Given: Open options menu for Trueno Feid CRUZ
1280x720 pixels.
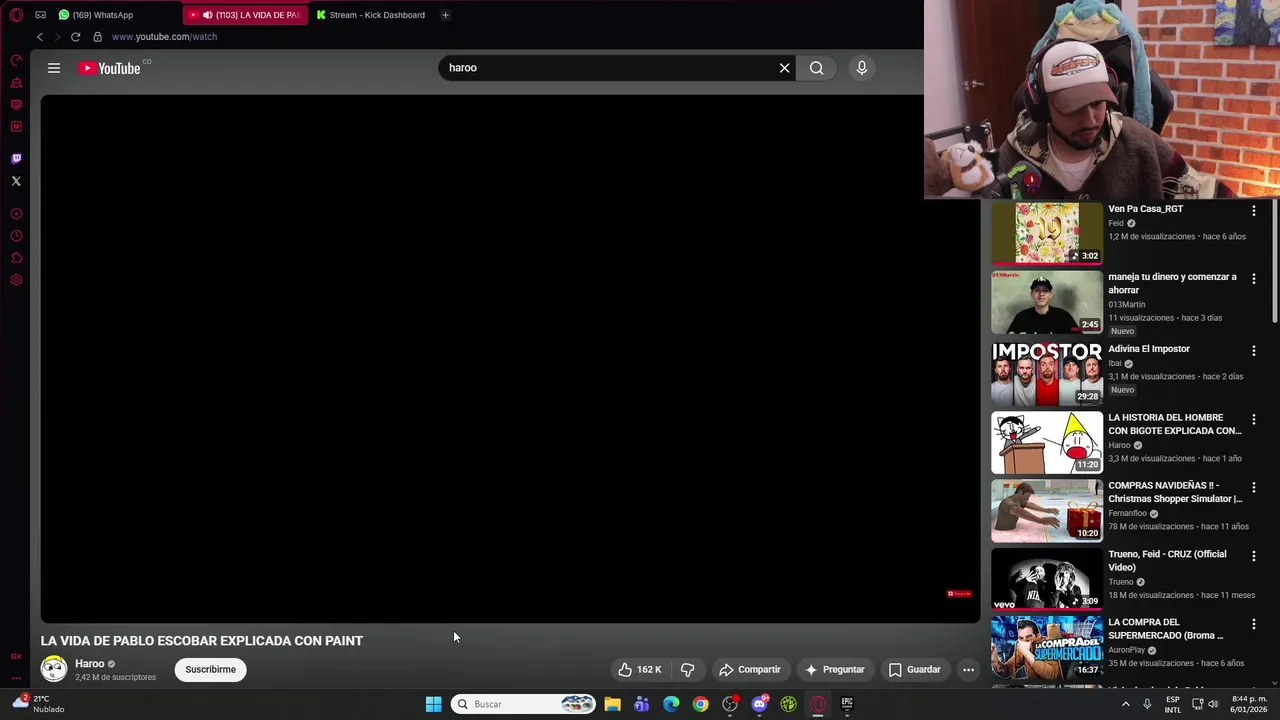Looking at the screenshot, I should (1253, 556).
